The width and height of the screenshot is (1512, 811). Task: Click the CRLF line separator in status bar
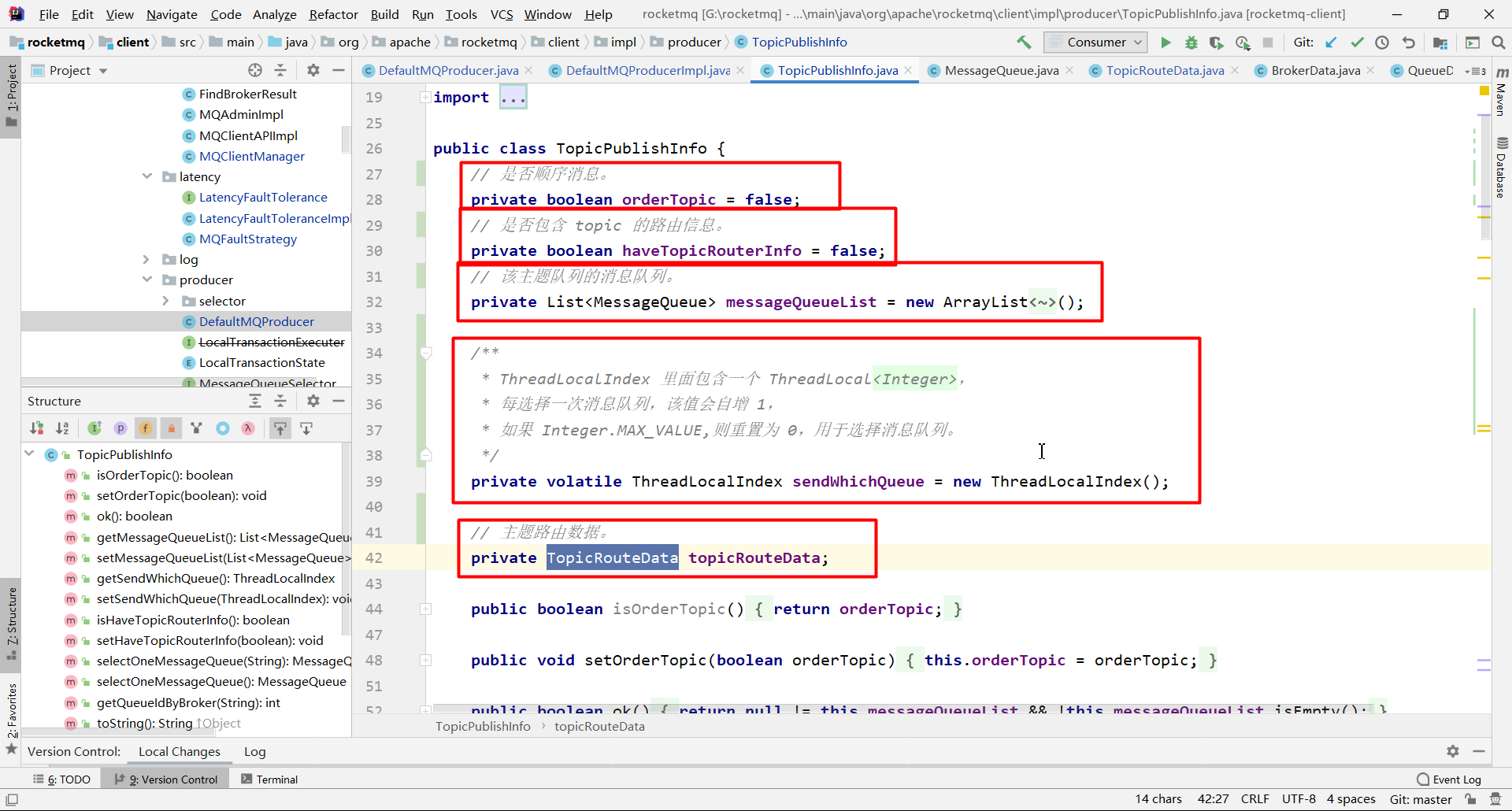point(1255,799)
